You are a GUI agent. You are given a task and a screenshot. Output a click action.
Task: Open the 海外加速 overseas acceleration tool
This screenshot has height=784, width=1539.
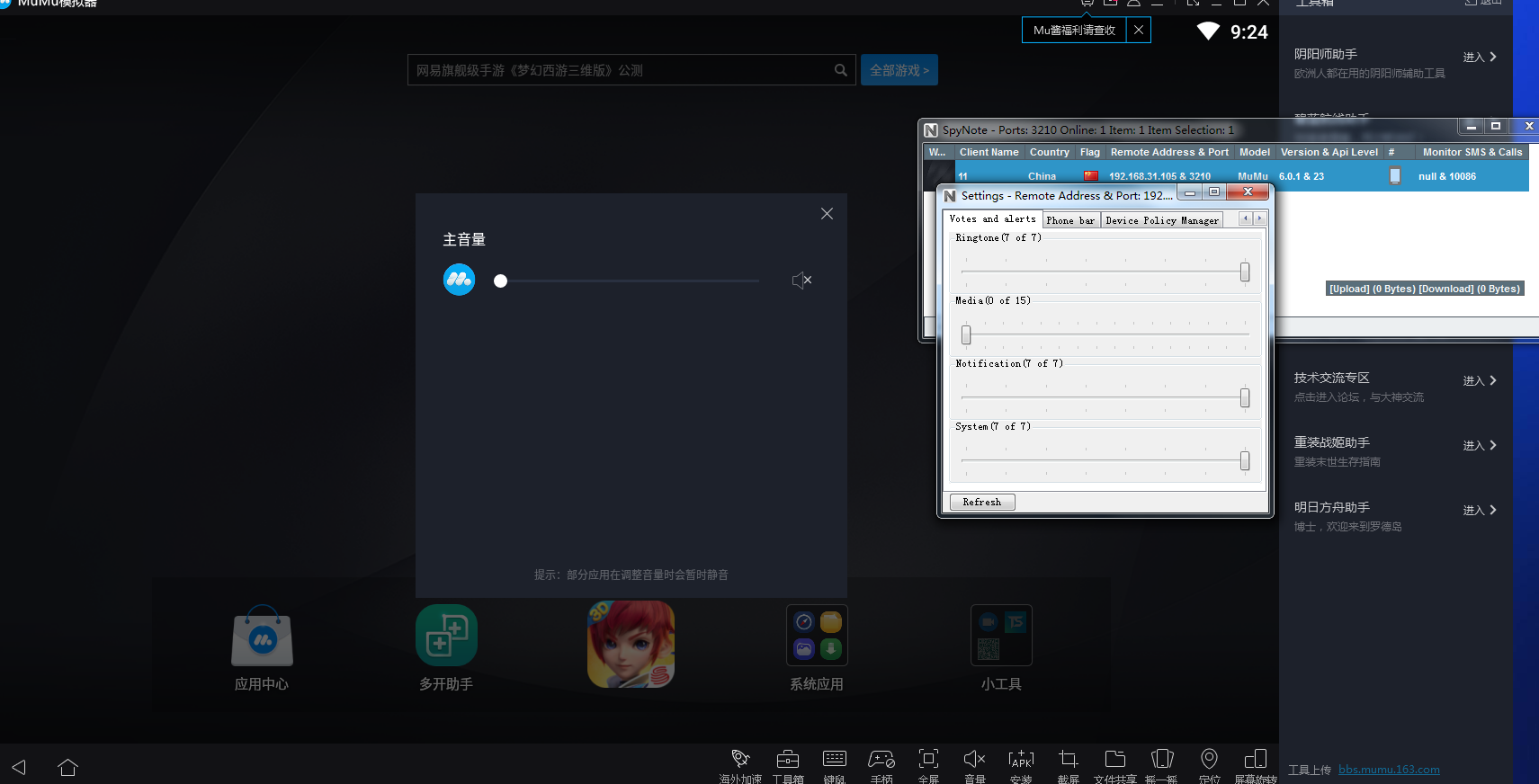coord(740,764)
